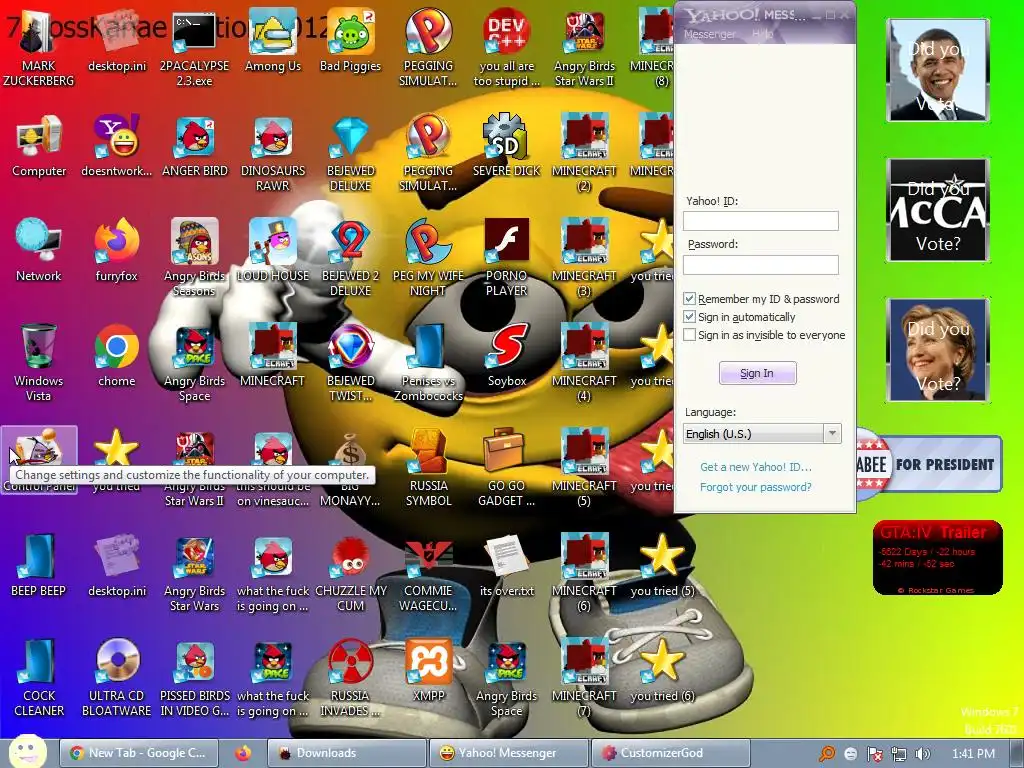Focus the Password text field
Image resolution: width=1024 pixels, height=768 pixels.
click(x=761, y=264)
